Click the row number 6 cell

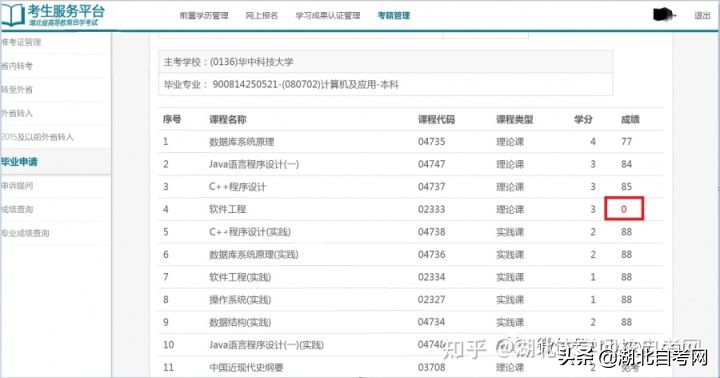coord(166,254)
